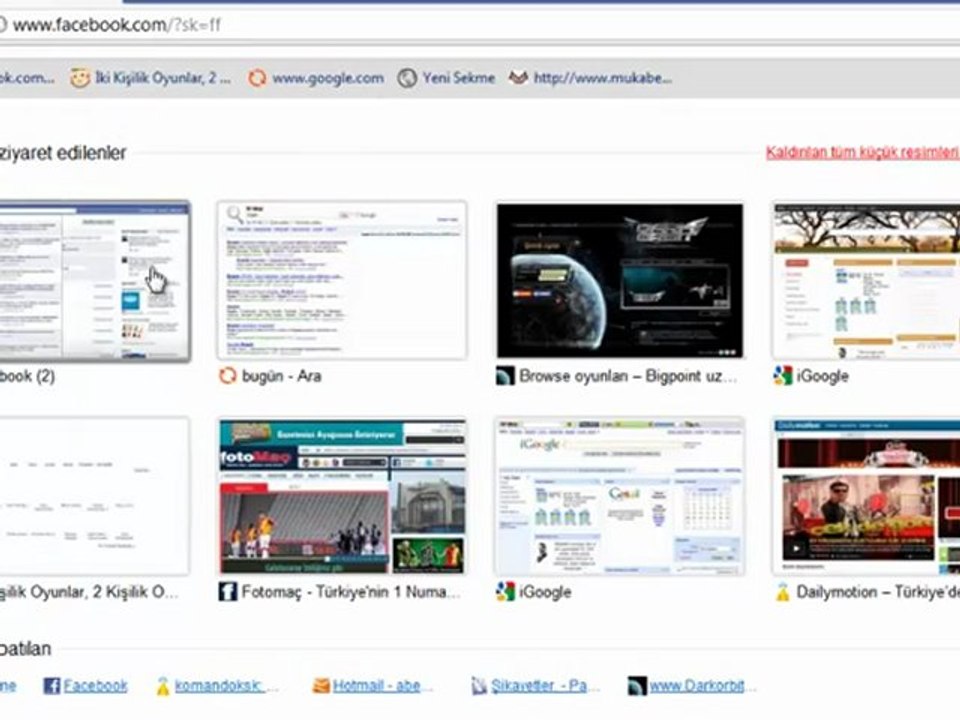Viewport: 960px width, 720px height.
Task: Open the Bigpoint Browse oyunları thumbnail
Action: click(x=620, y=280)
